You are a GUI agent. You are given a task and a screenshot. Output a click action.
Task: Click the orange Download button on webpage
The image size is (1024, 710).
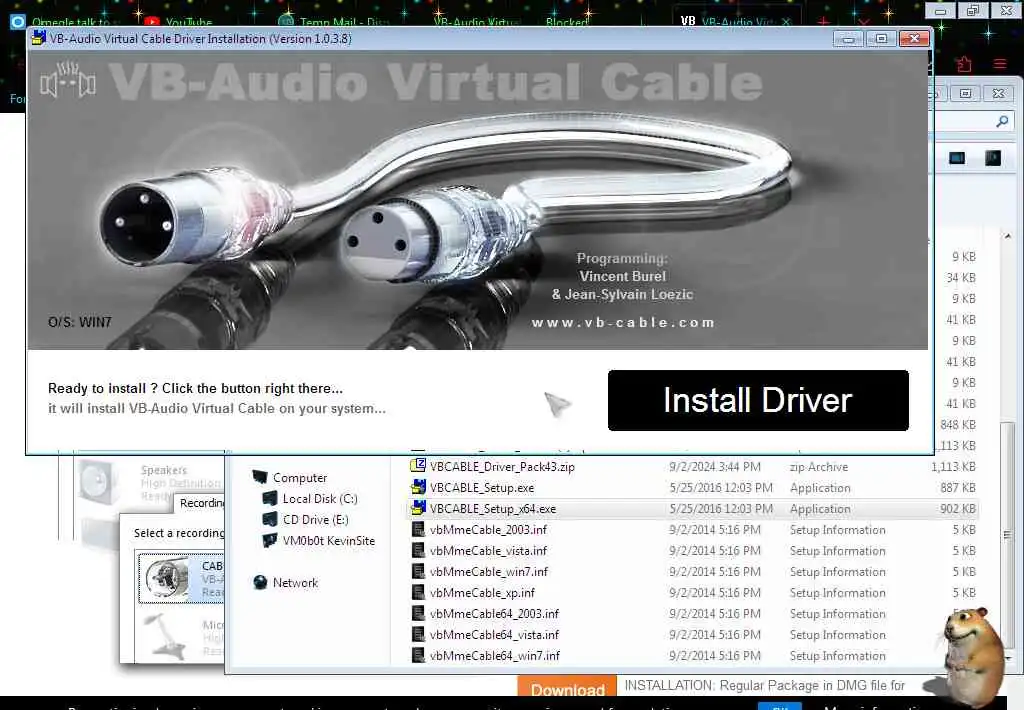[567, 688]
